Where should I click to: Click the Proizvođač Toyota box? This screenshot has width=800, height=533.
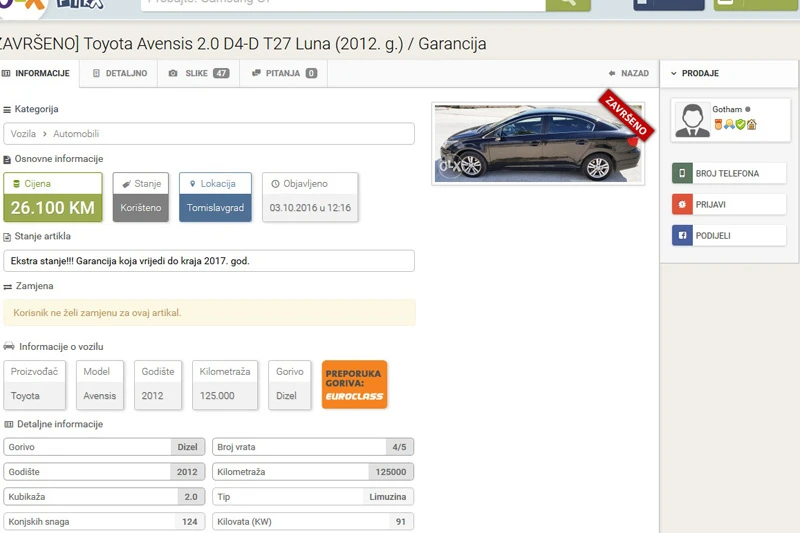35,385
